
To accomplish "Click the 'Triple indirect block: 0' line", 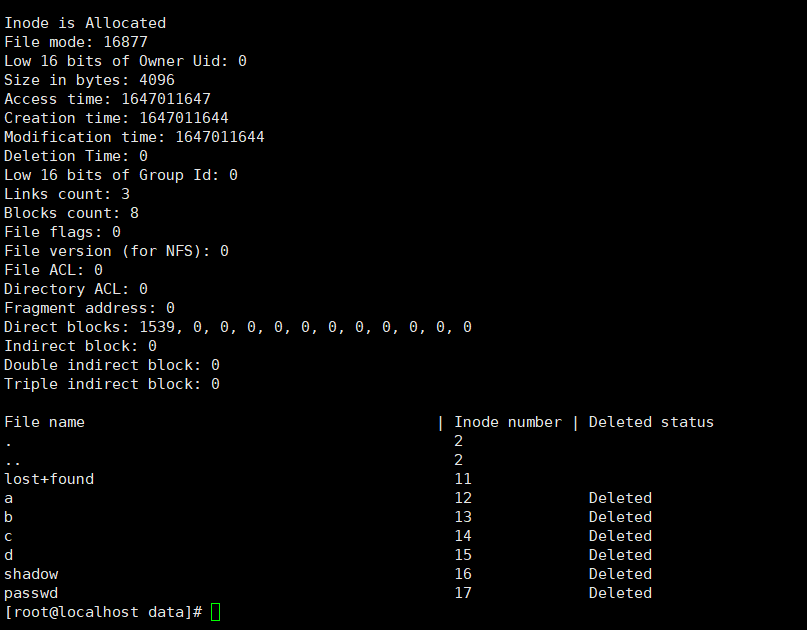I will click(112, 384).
